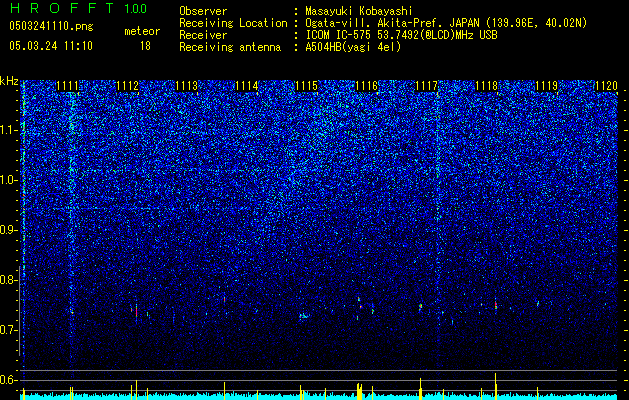Image resolution: width=629 pixels, height=400 pixels.
Task: Click the receiver text ICOM IC-575 53.7492 MHz
Action: pos(401,35)
